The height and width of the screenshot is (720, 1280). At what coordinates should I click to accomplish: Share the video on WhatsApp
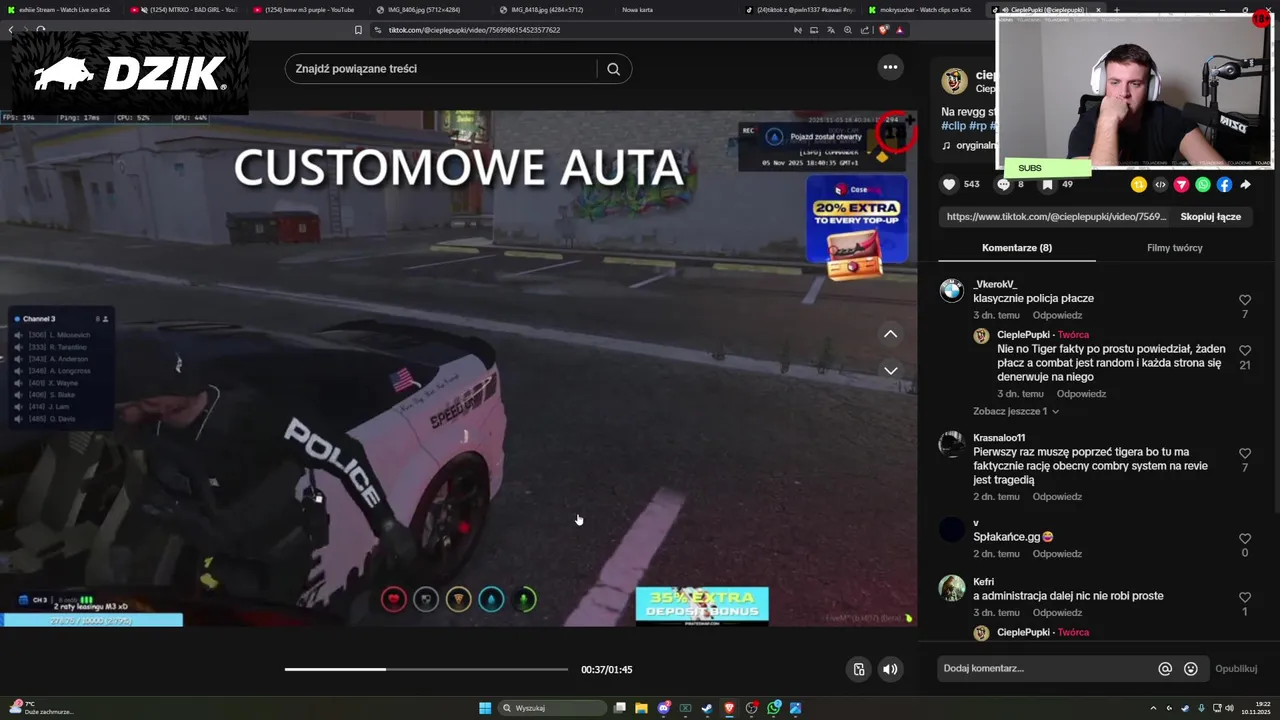1203,184
